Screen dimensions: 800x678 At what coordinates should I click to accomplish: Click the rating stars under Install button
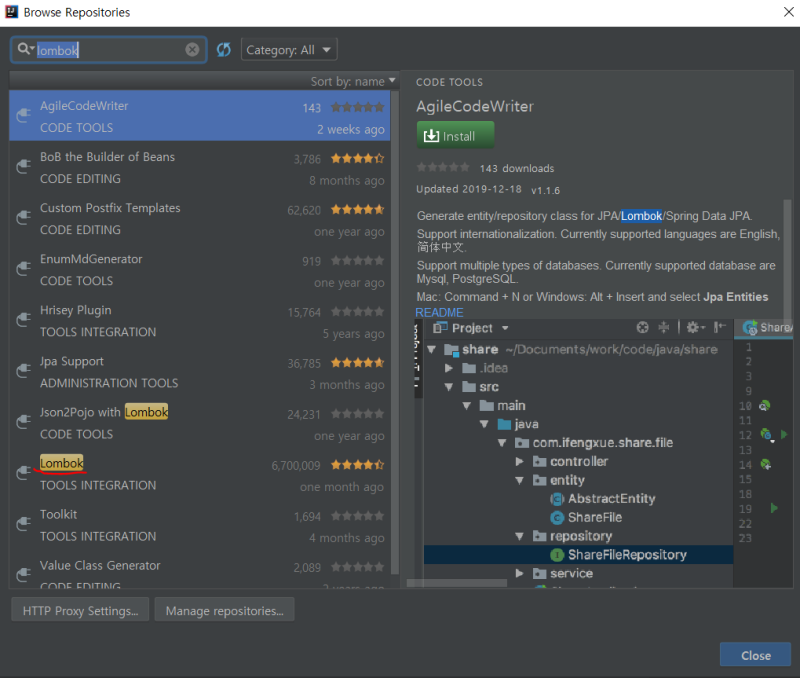point(443,167)
